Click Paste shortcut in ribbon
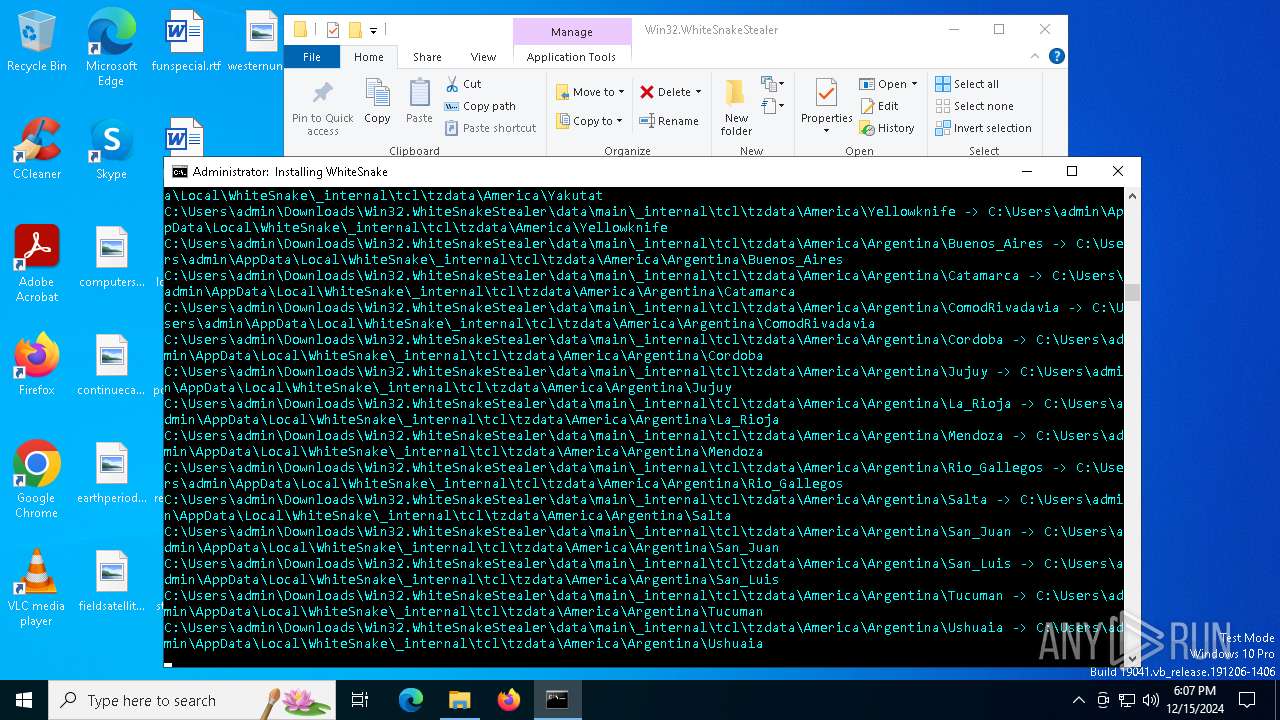Image resolution: width=1280 pixels, height=720 pixels. (x=490, y=128)
